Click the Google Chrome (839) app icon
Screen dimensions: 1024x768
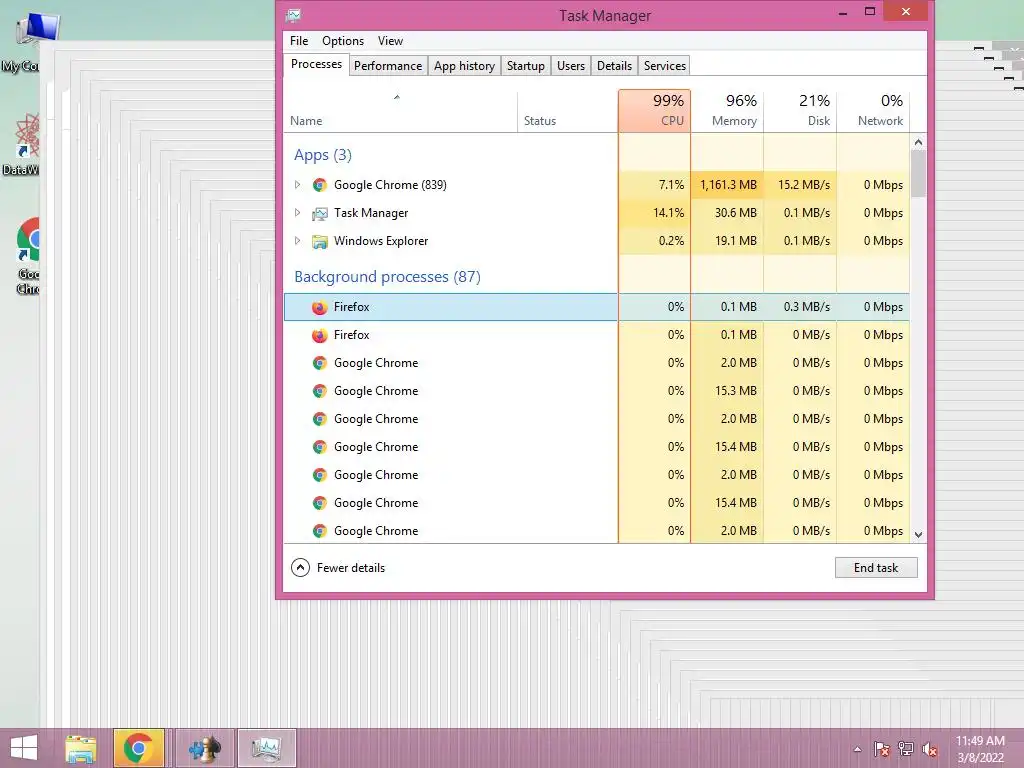[319, 185]
